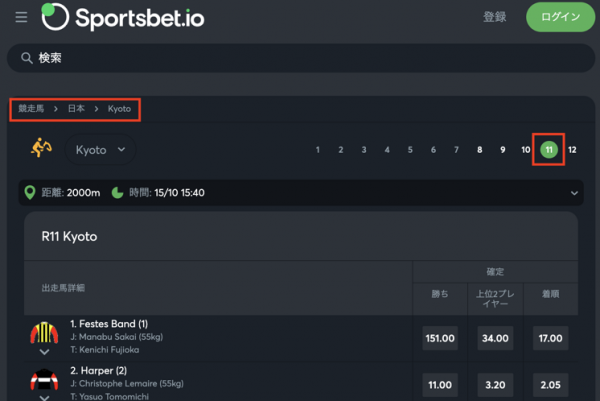Screen dimensions: 600x401
Task: Switch to race number 8
Action: point(479,150)
